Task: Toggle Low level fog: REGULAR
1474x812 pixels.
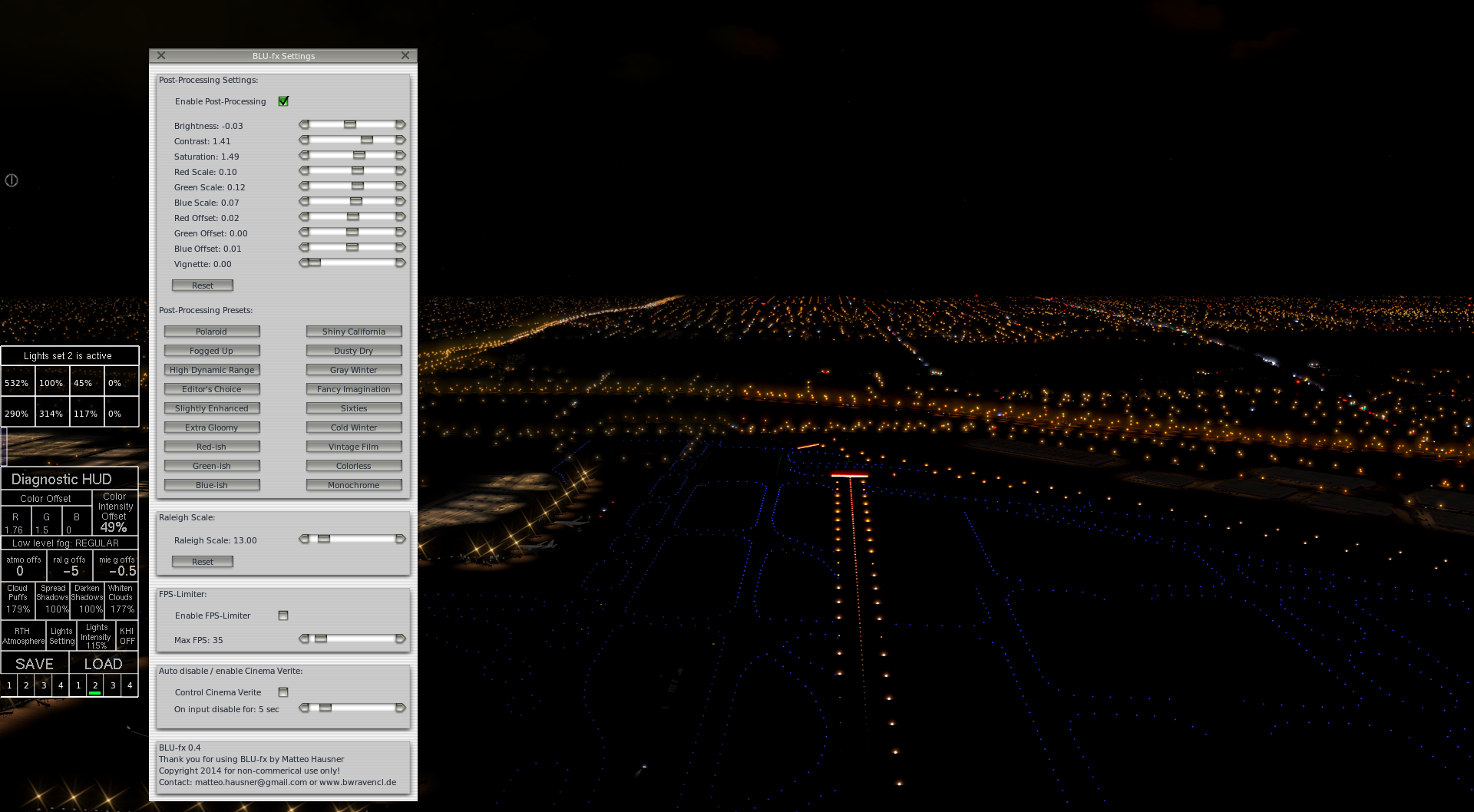Action: click(x=69, y=543)
